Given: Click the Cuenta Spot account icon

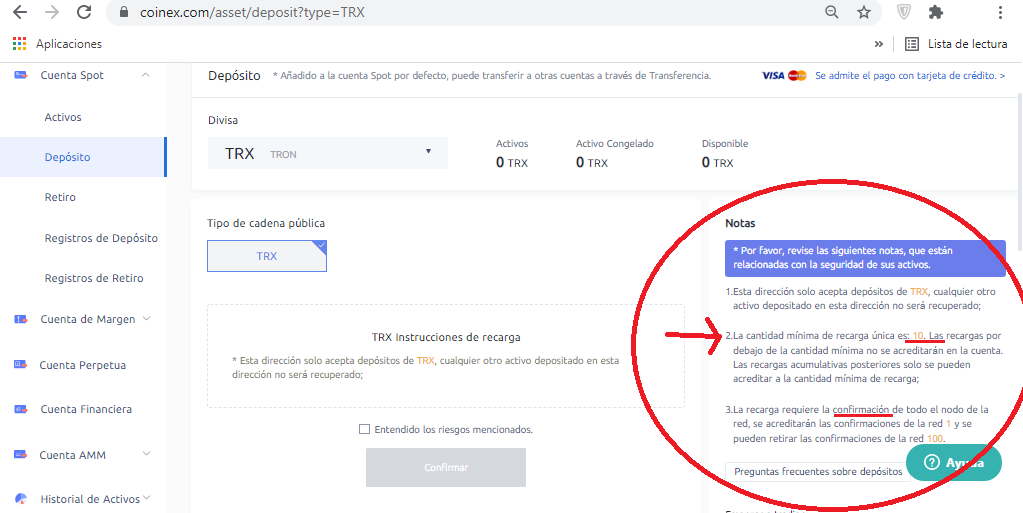Looking at the screenshot, I should [21, 75].
